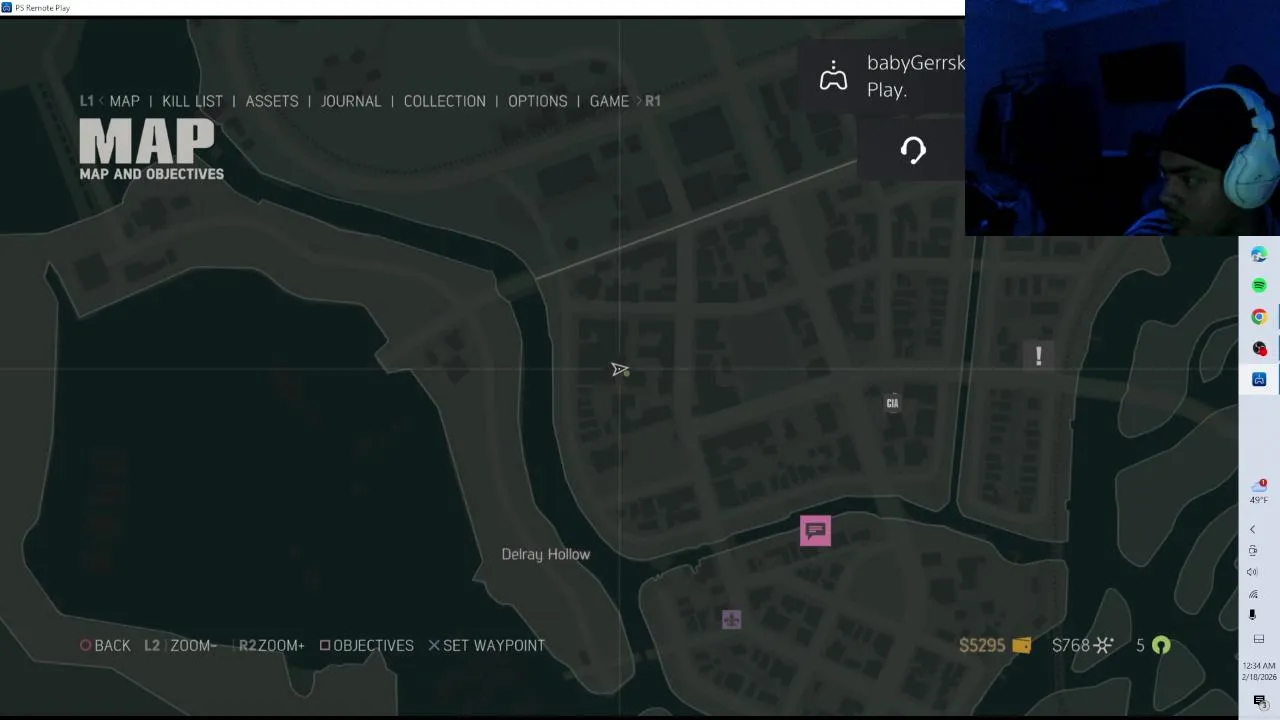
Task: Click the pink speech bubble map marker
Action: [x=815, y=530]
